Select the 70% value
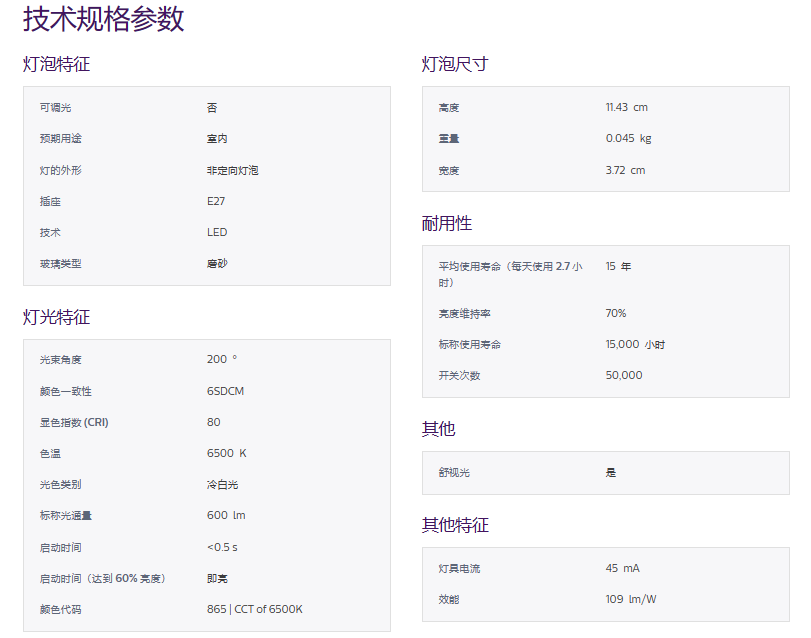This screenshot has height=638, width=811. tap(616, 313)
